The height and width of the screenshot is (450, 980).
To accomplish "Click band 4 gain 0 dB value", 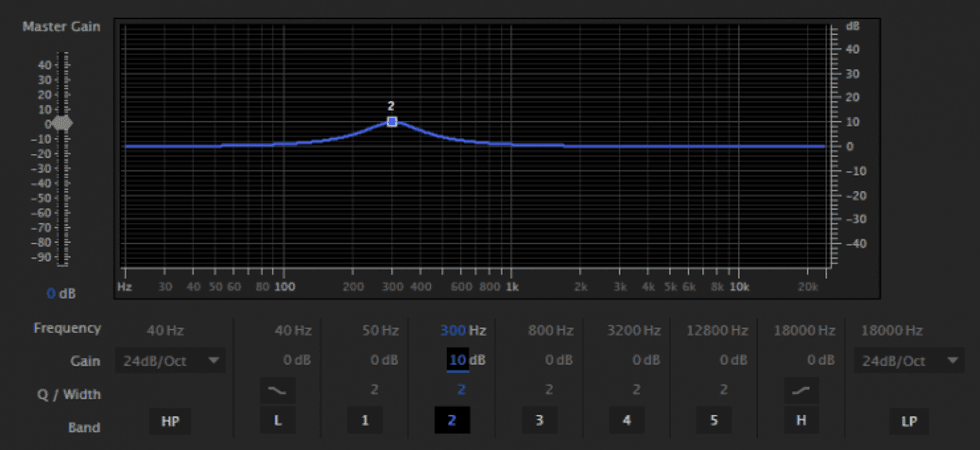I will [646, 360].
